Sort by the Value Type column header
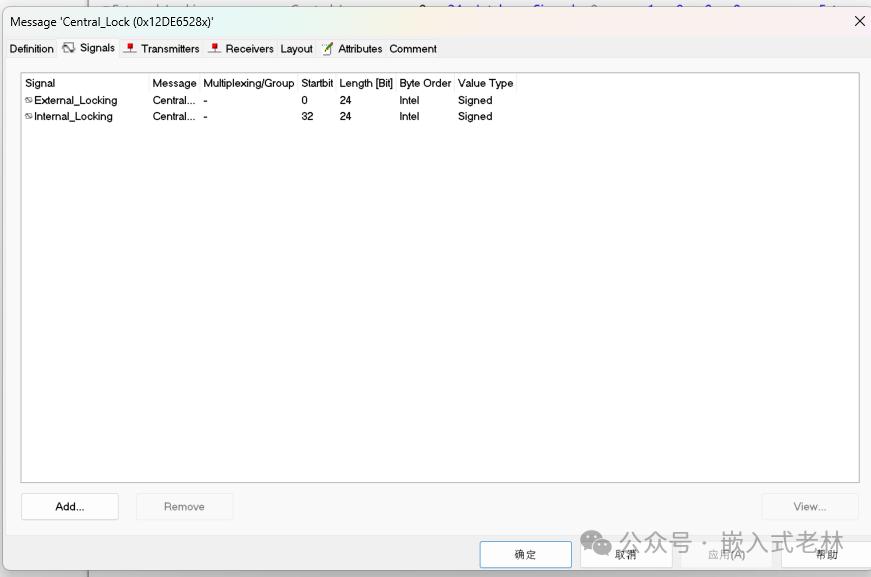This screenshot has width=871, height=577. tap(485, 83)
